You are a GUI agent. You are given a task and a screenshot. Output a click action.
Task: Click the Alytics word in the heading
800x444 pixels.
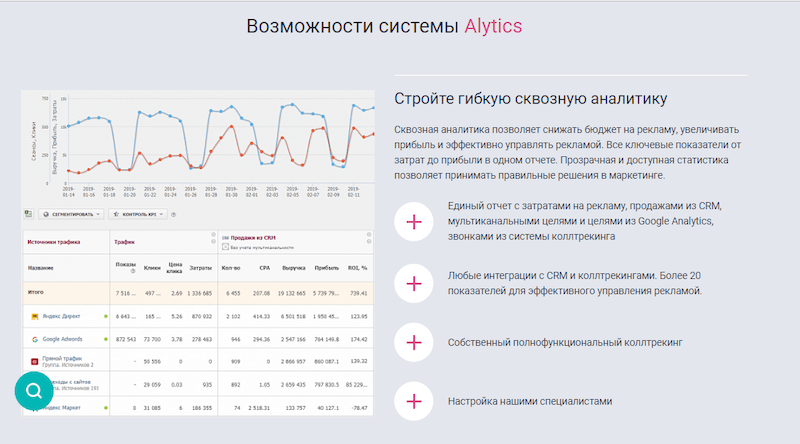493,26
